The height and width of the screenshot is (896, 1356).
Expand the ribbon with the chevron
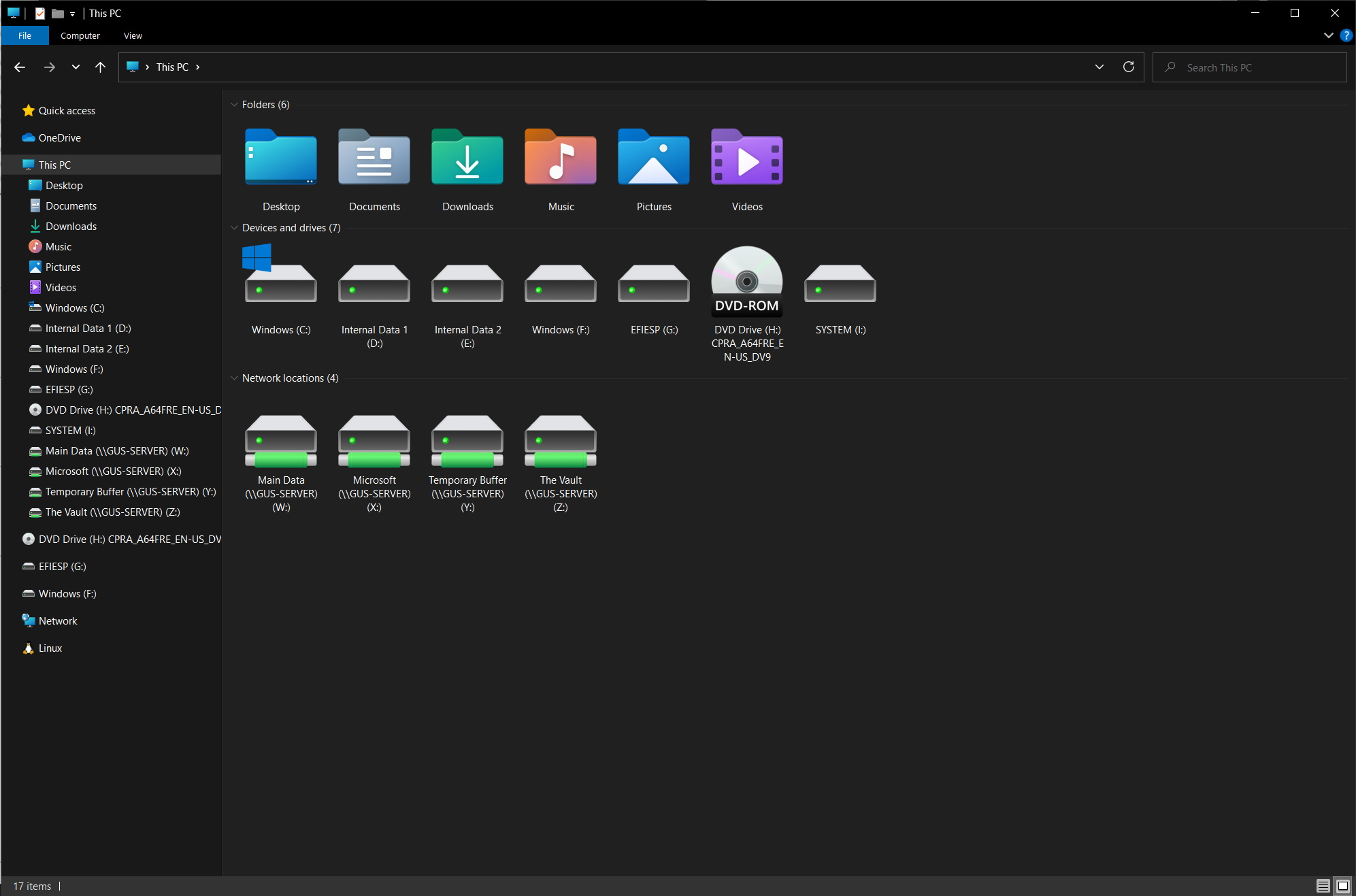[x=1328, y=35]
